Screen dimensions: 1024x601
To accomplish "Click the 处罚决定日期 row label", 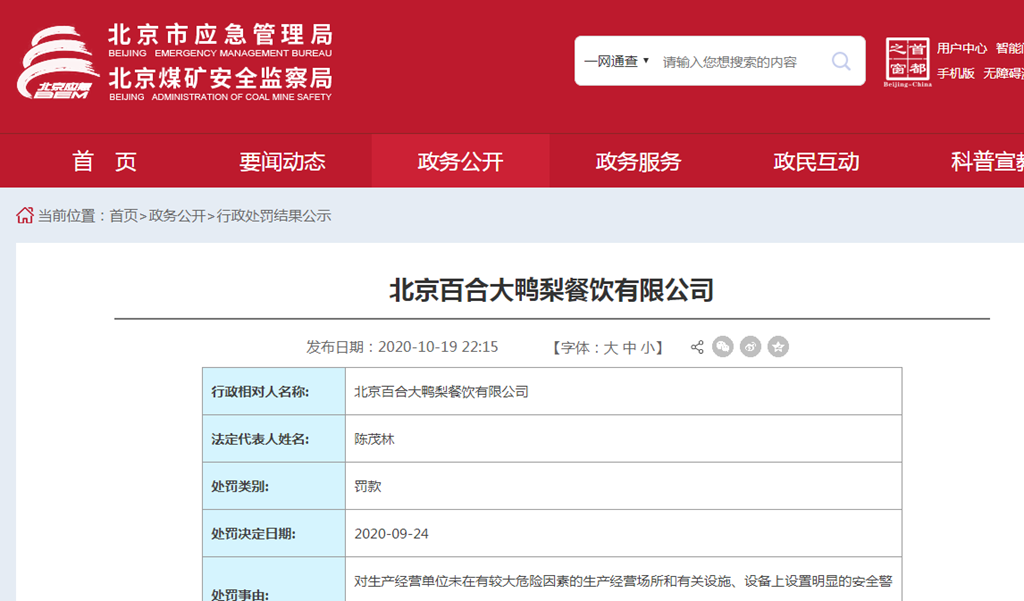I will click(x=253, y=534).
